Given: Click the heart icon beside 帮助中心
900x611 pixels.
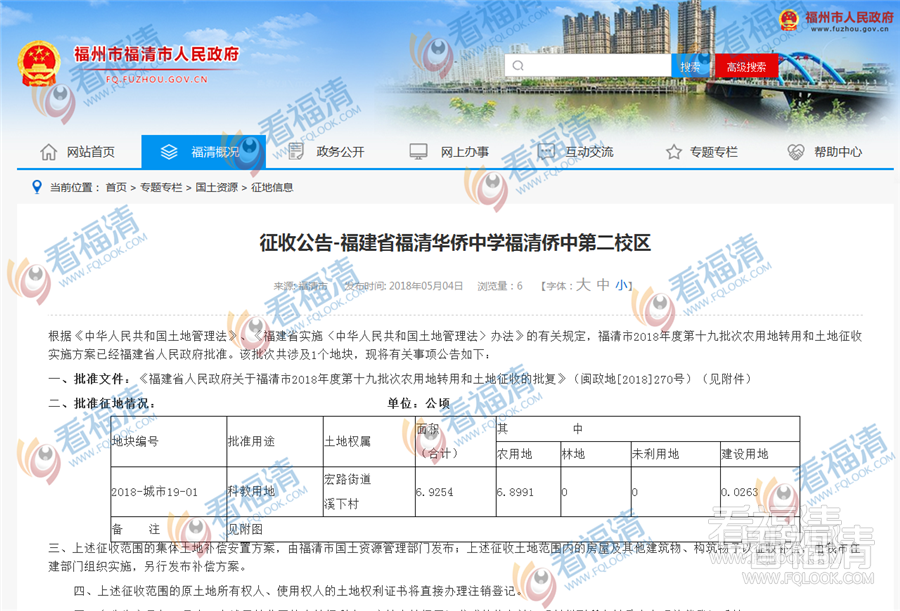Looking at the screenshot, I should 795,152.
